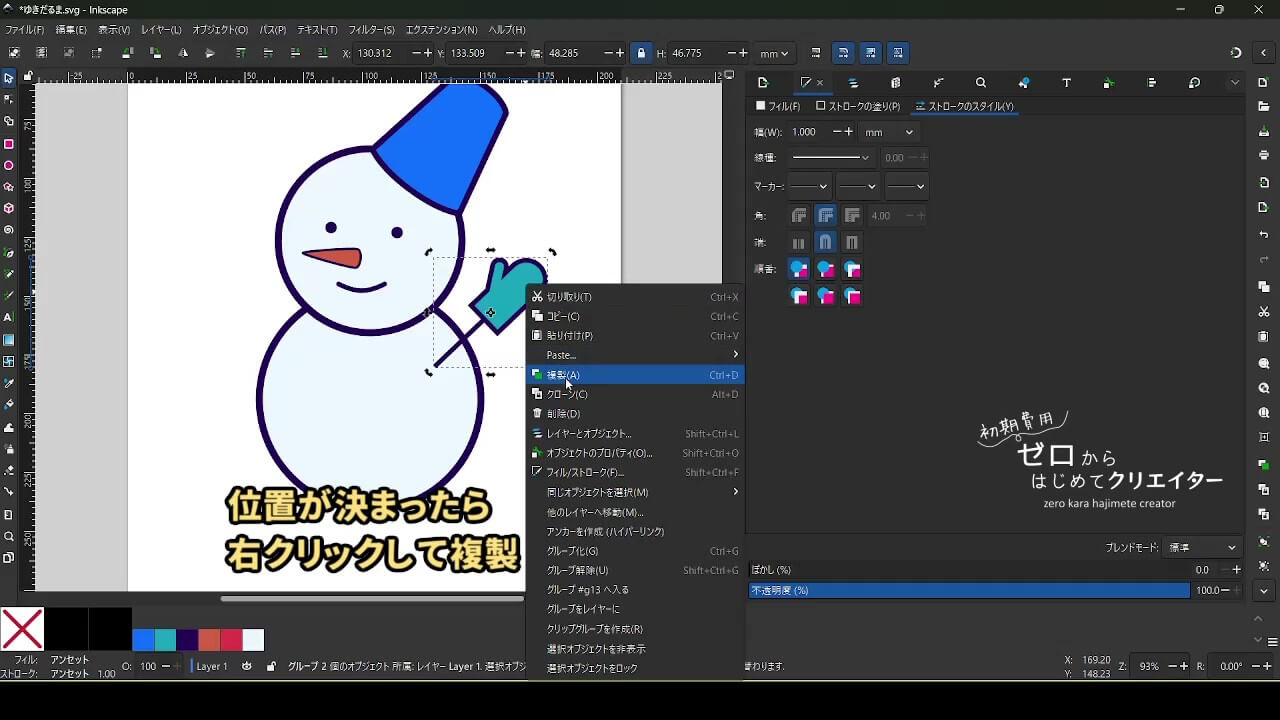Toggle the width/height ratio lock
The width and height of the screenshot is (1280, 720).
[x=641, y=53]
